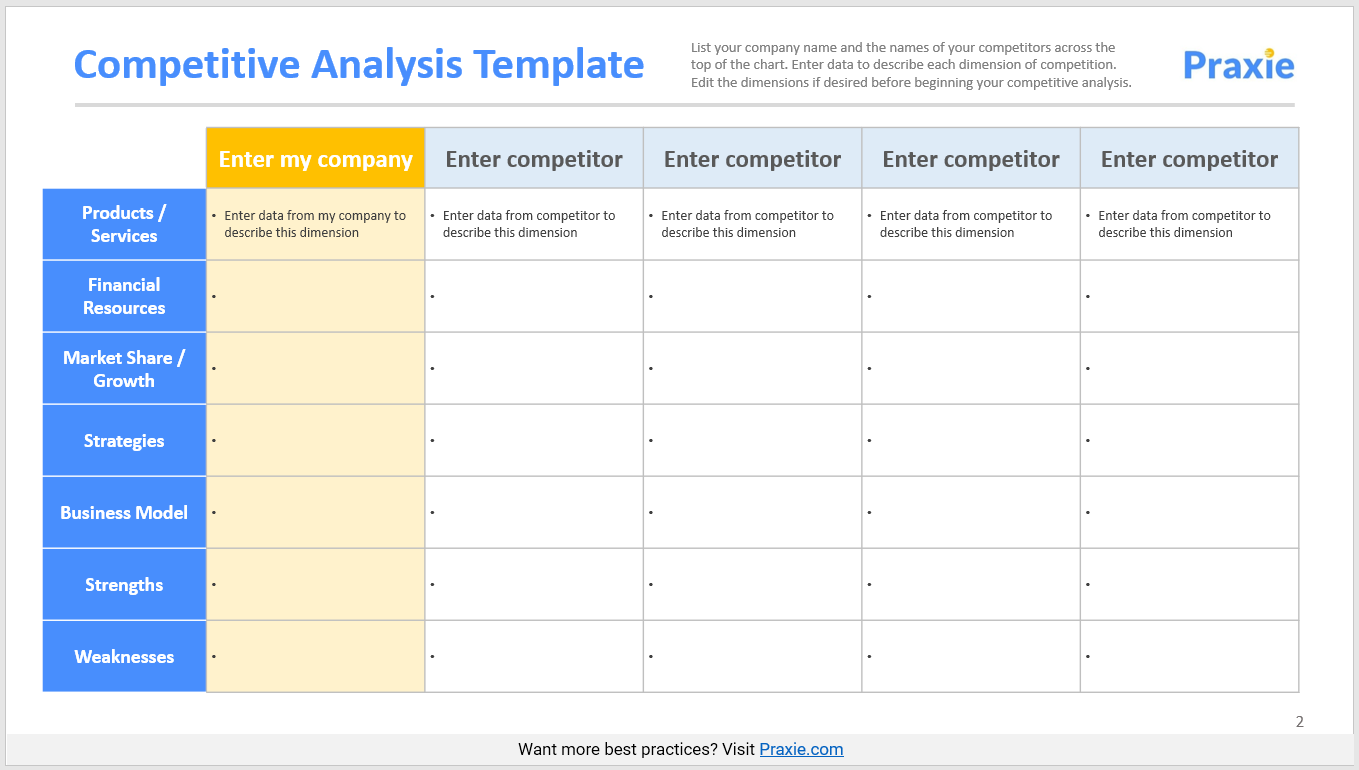
Task: Click the 'Enter my company' header cell
Action: [x=315, y=159]
